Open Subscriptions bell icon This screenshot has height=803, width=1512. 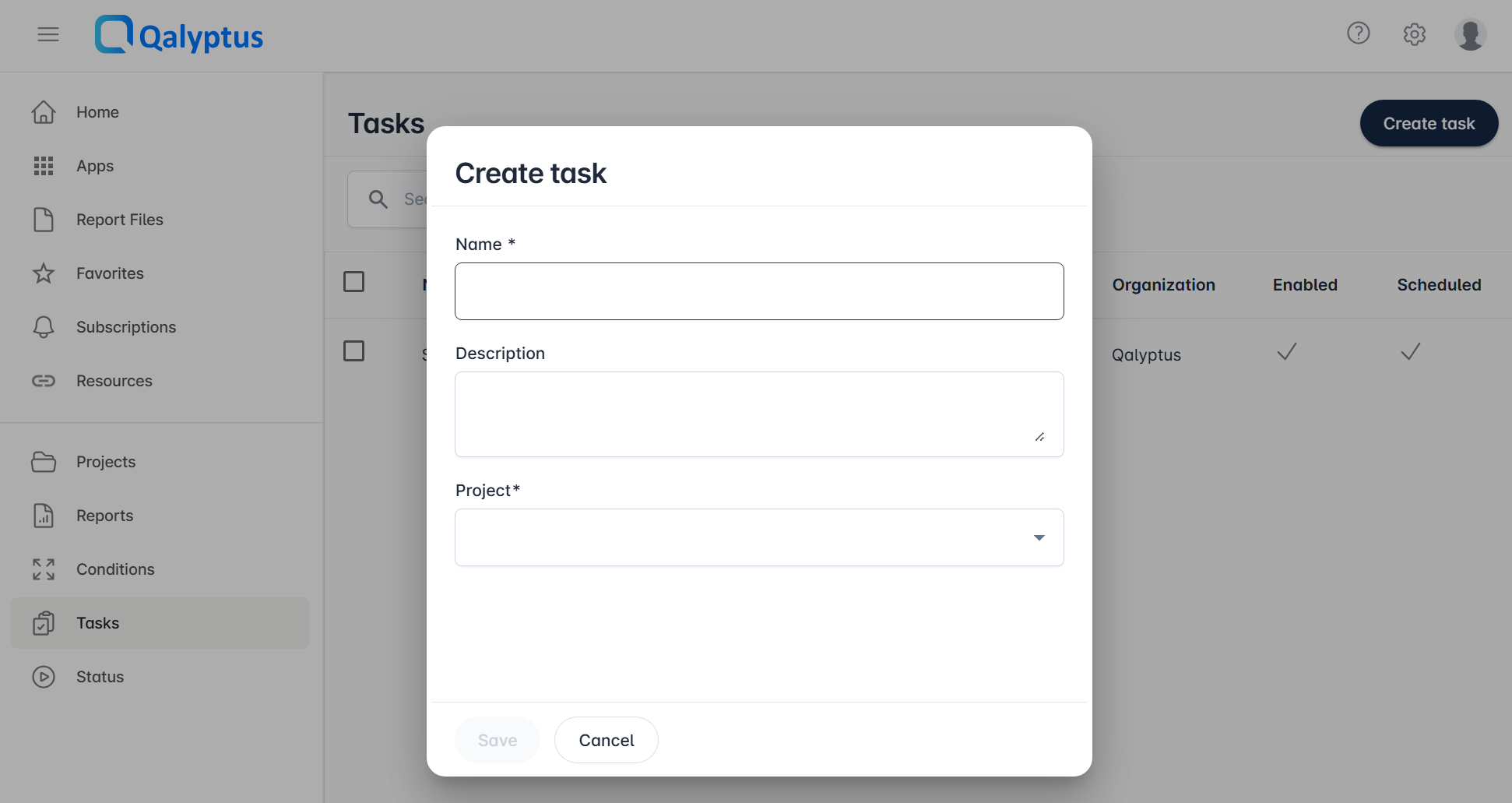pos(44,326)
